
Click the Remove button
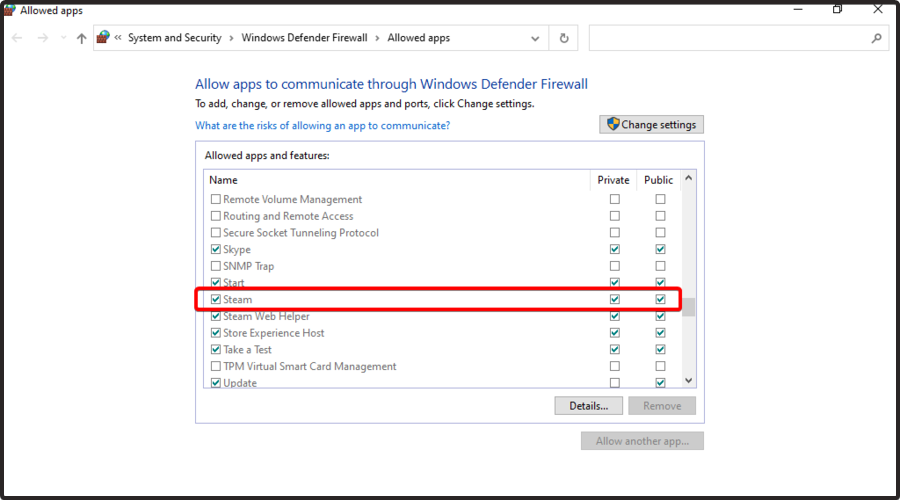pos(662,406)
